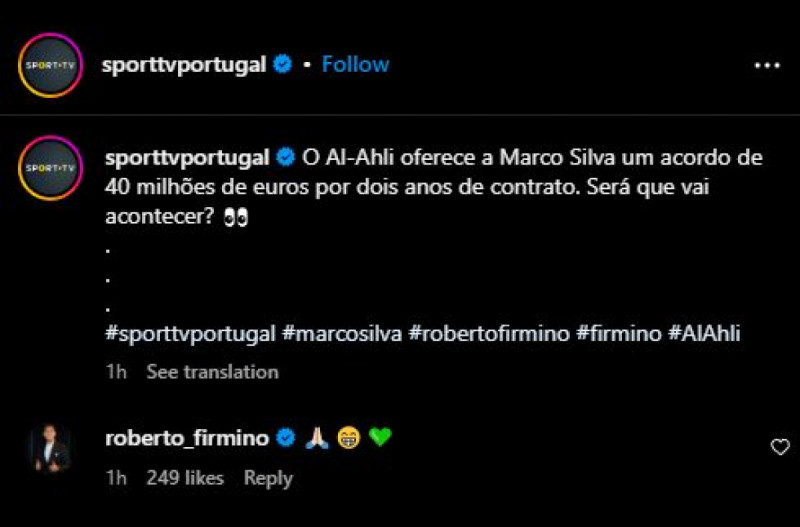
Task: Click the sporttvportugal avatar in the post header
Action: pyautogui.click(x=50, y=65)
